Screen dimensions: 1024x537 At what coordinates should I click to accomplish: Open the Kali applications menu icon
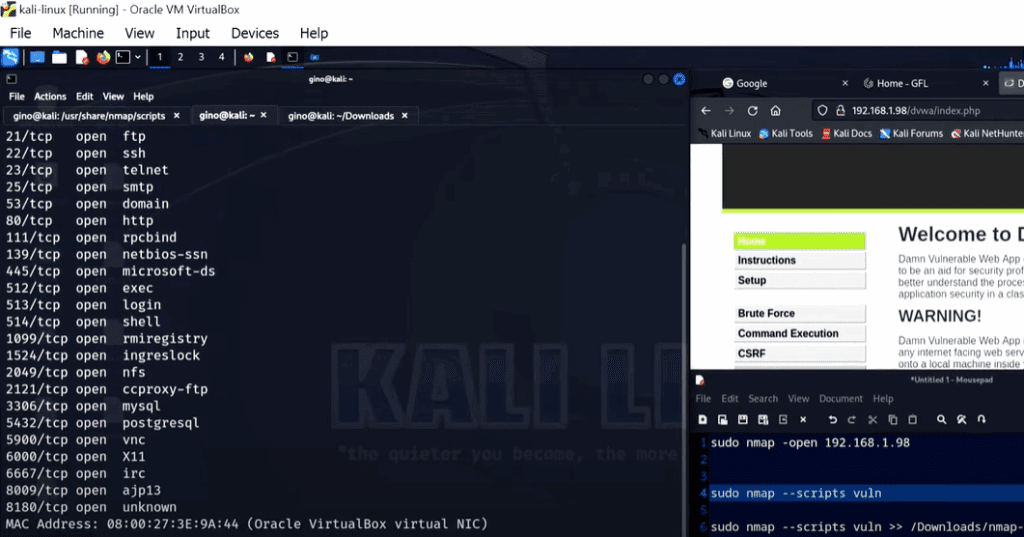pos(10,57)
